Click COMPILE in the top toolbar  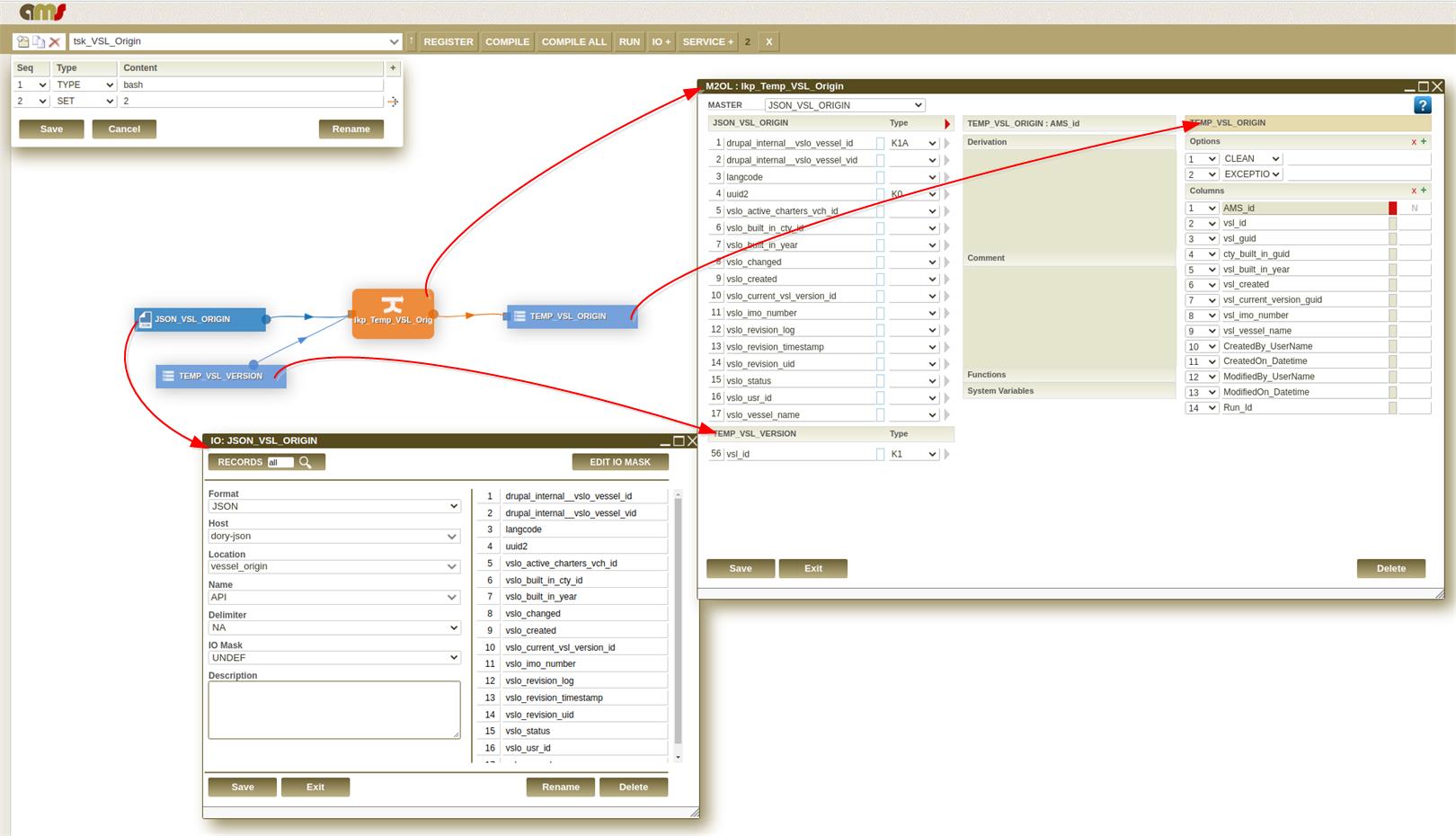508,41
